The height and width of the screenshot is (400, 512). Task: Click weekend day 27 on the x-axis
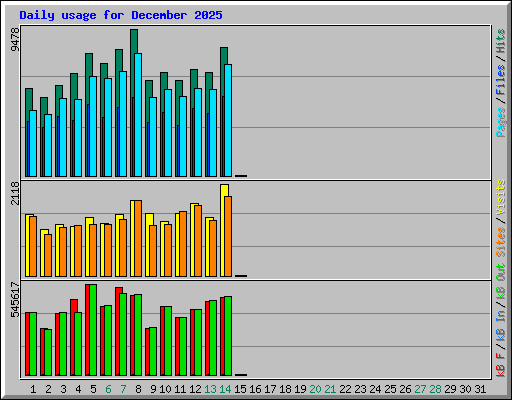pyautogui.click(x=420, y=389)
